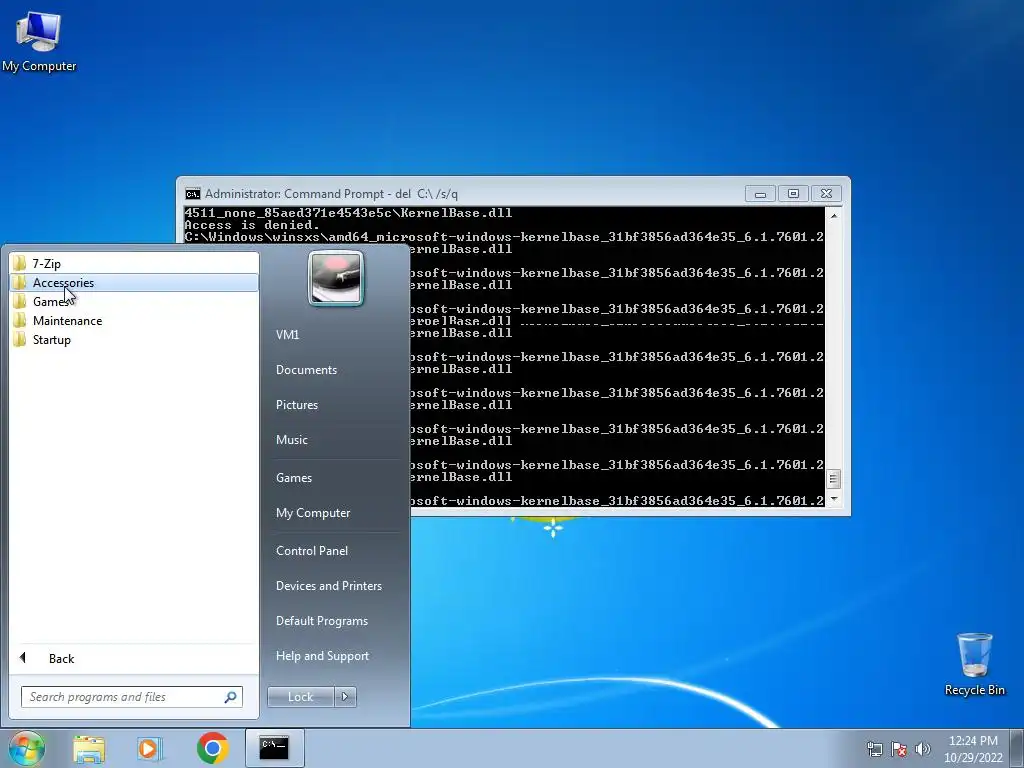Open Devices and Printers
The height and width of the screenshot is (768, 1024).
(328, 586)
